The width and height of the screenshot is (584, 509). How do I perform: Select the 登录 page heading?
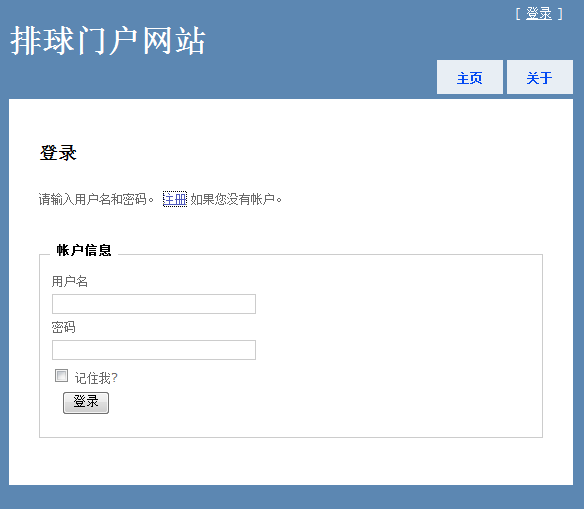point(58,153)
